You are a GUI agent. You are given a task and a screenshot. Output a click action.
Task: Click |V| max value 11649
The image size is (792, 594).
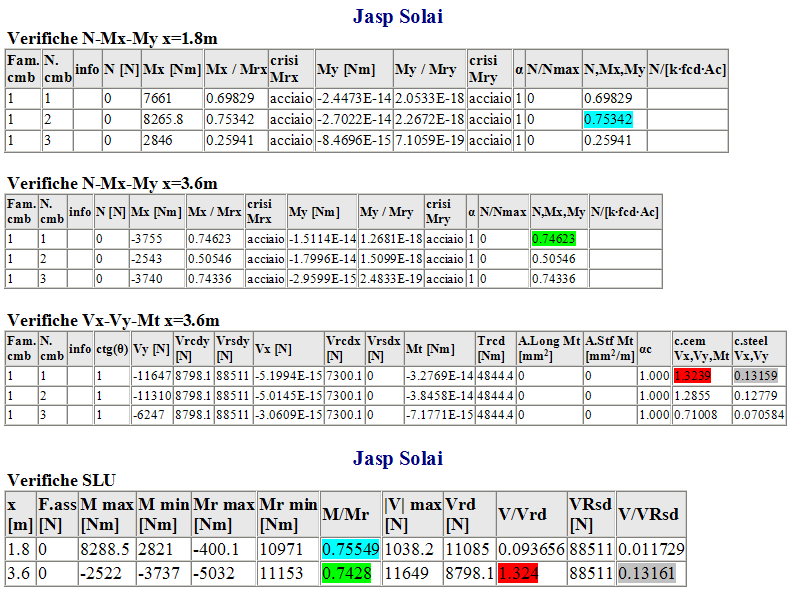(x=406, y=574)
